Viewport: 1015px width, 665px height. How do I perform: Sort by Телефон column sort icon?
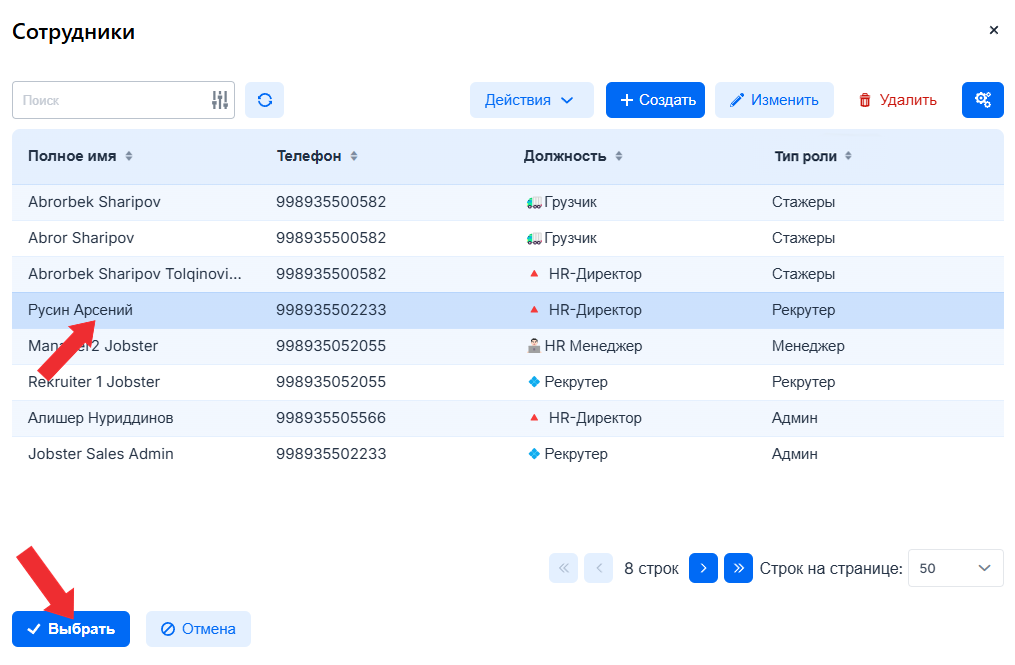click(x=354, y=157)
